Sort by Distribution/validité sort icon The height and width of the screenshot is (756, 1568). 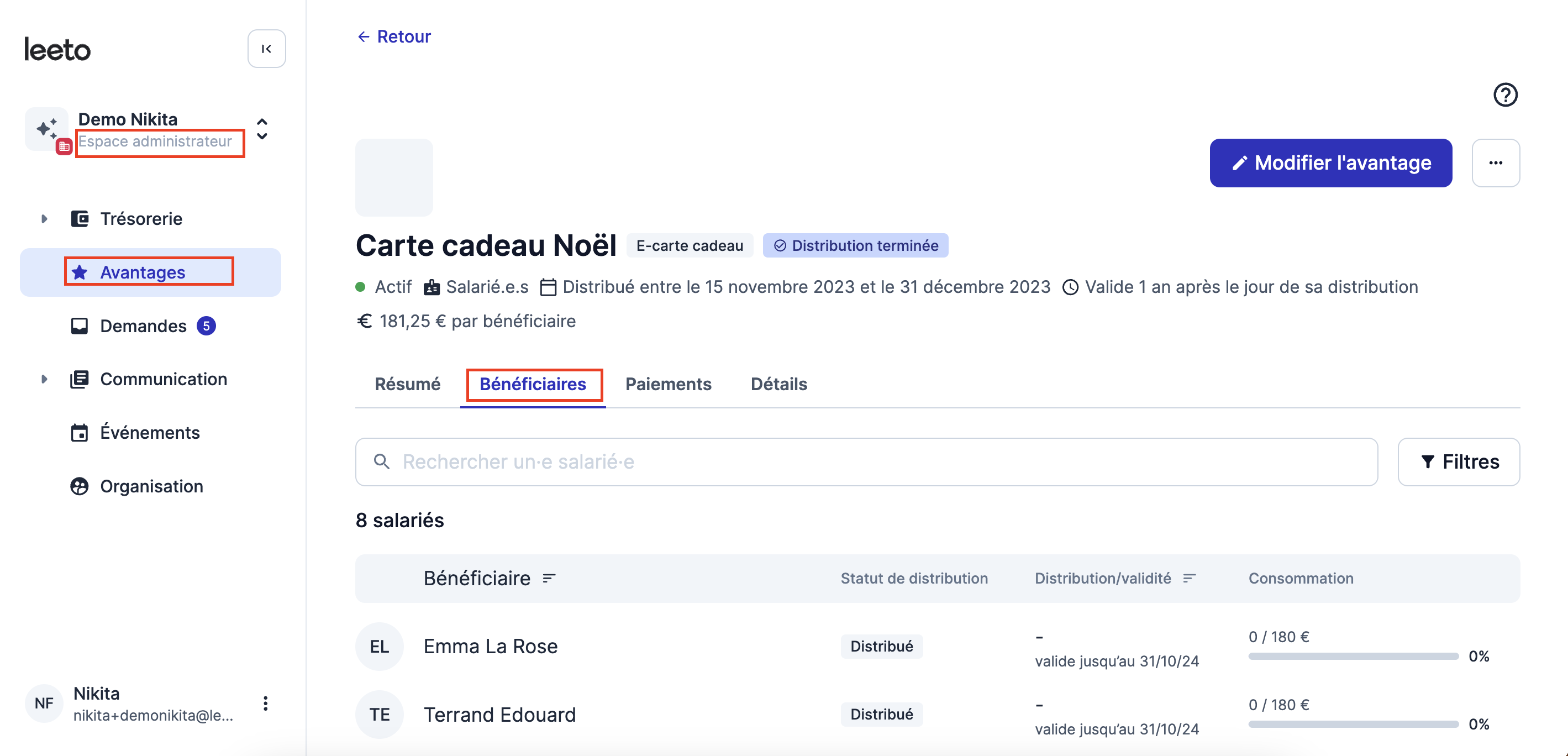(1190, 578)
